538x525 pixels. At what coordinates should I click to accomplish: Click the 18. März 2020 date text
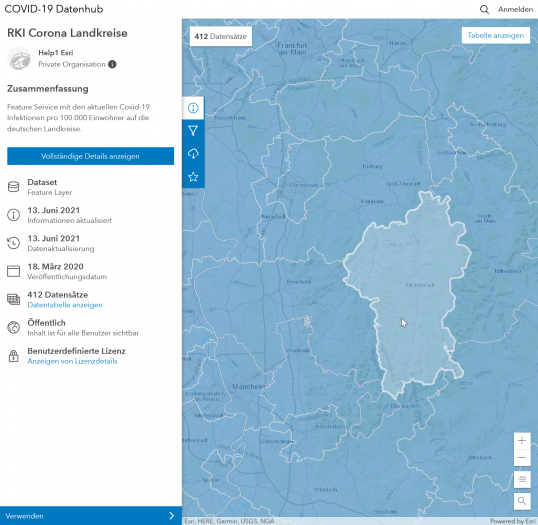55,267
